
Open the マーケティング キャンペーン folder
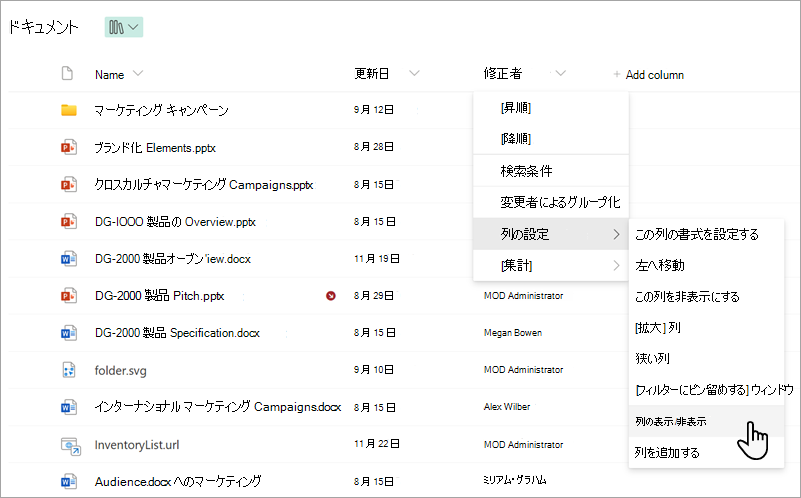coord(161,110)
